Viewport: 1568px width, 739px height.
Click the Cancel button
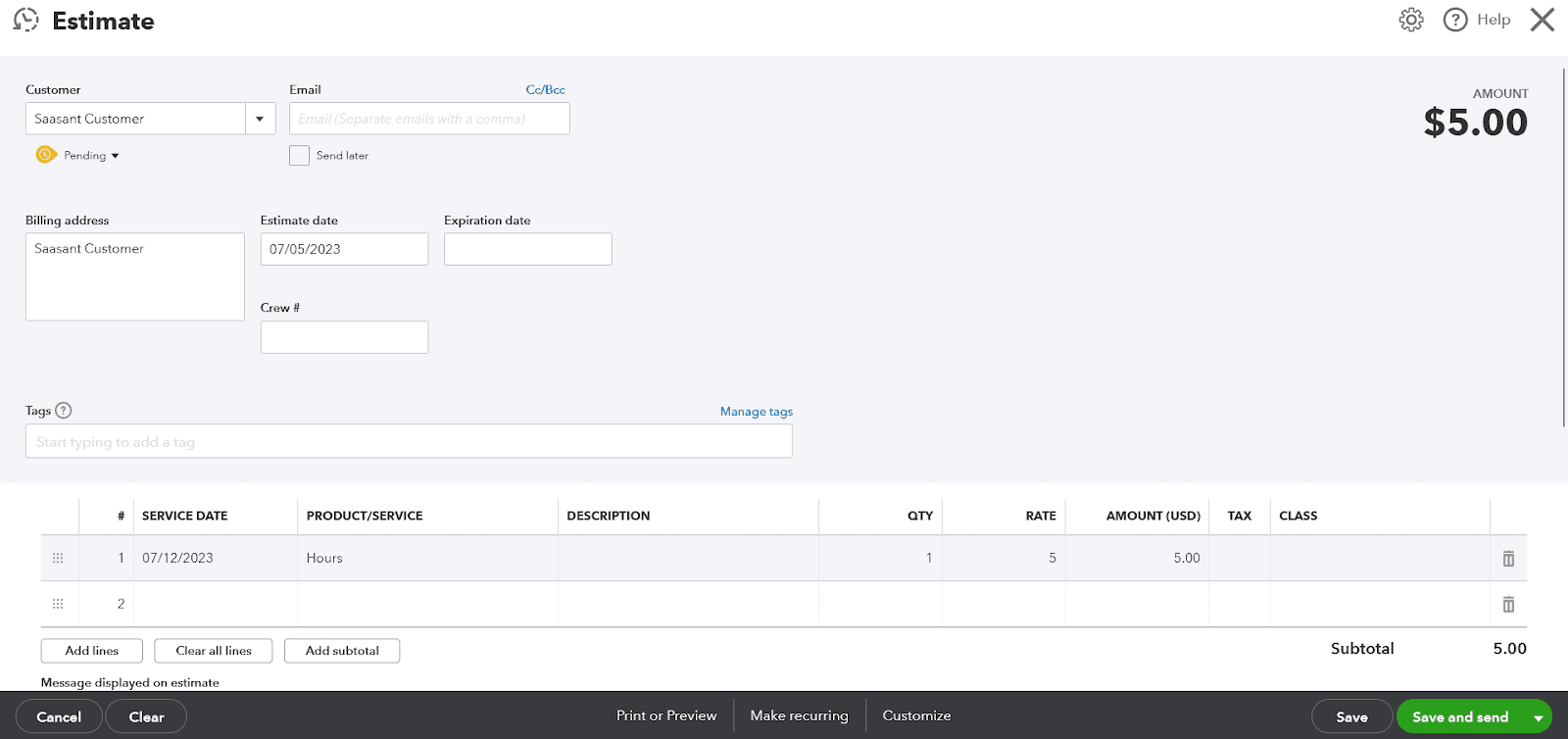pyautogui.click(x=59, y=717)
